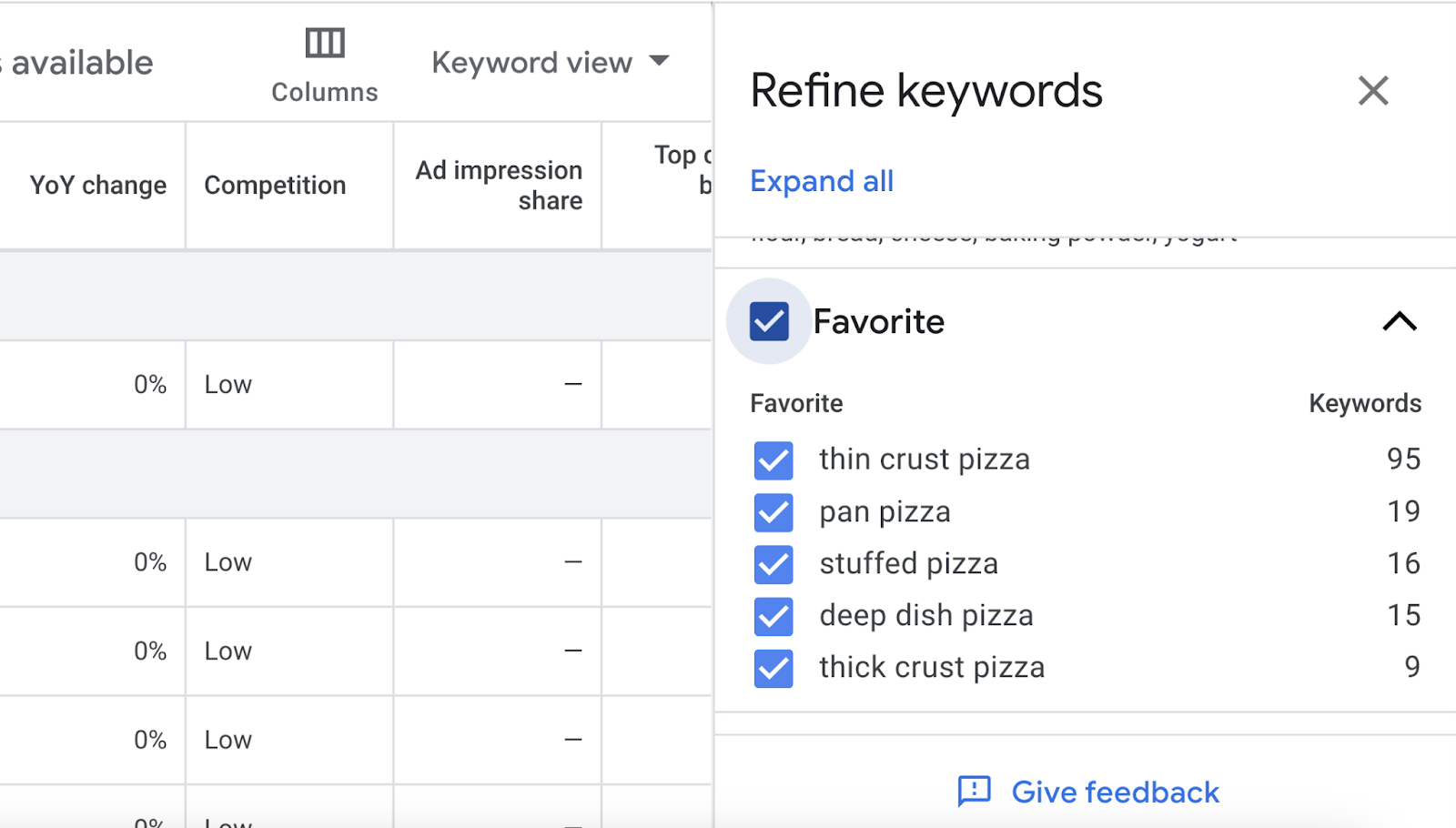Viewport: 1456px width, 828px height.
Task: Uncheck stuffed pizza
Action: 773,564
